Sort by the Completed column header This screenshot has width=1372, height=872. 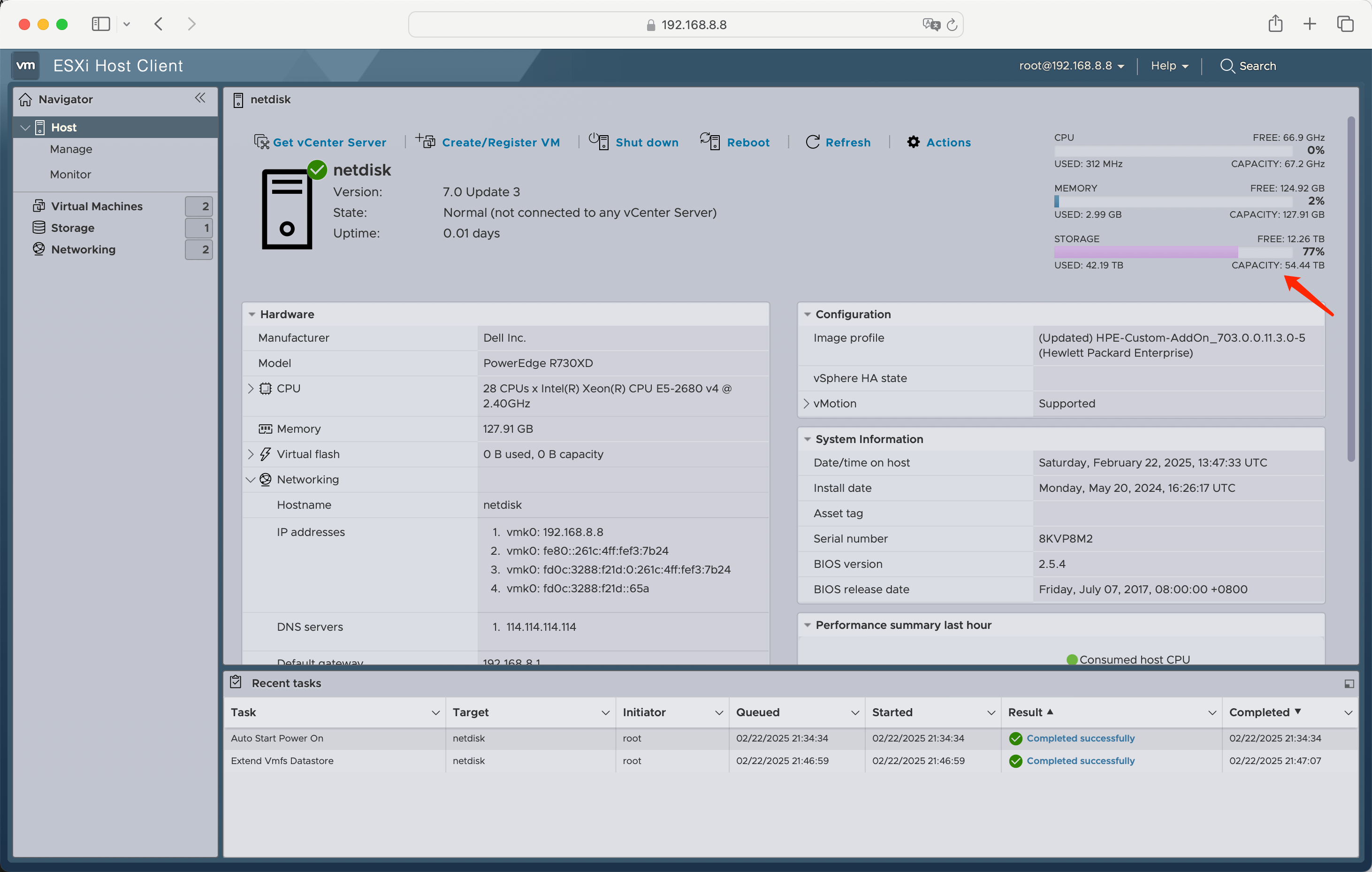click(x=1259, y=712)
